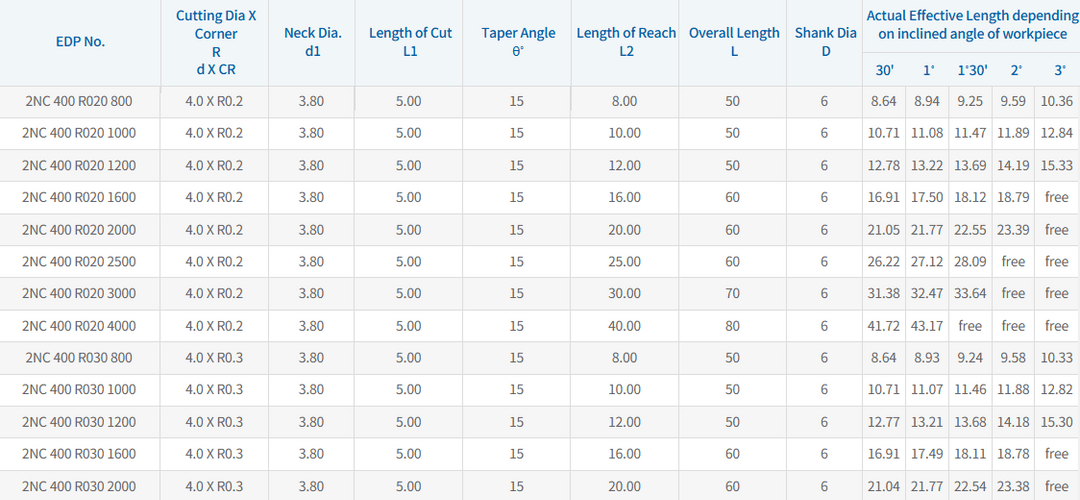Click the Cutting Dia X Corner R header

tap(216, 41)
